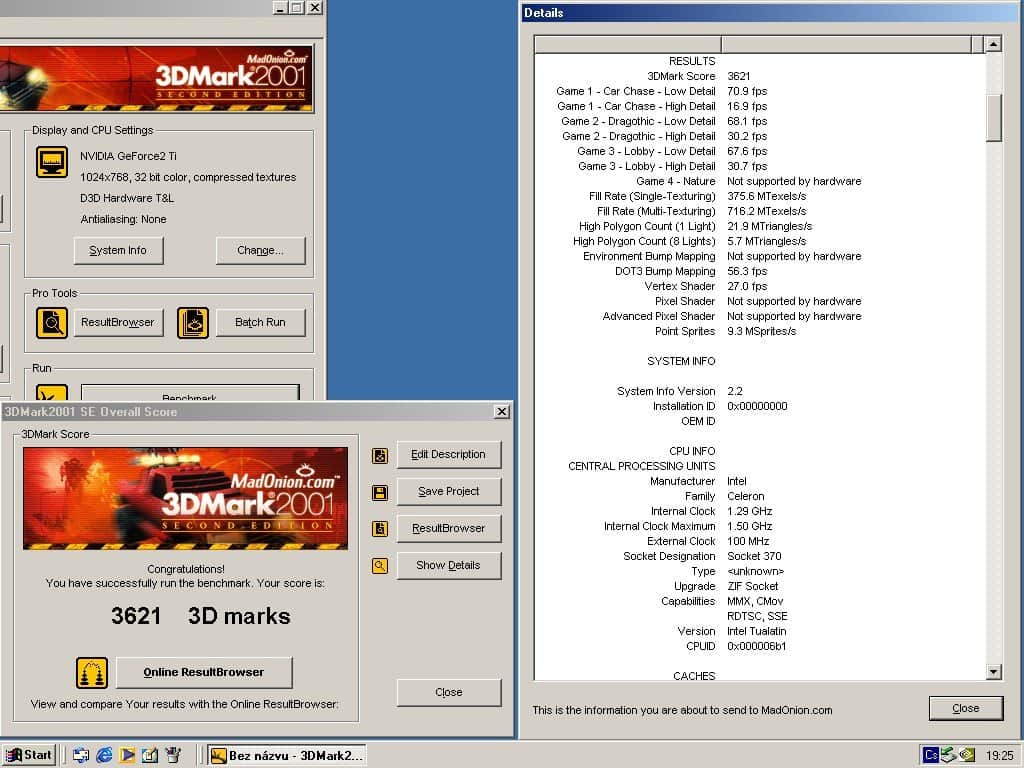Viewport: 1024px width, 768px height.
Task: Click the Details scrollbar up arrow
Action: pyautogui.click(x=994, y=44)
